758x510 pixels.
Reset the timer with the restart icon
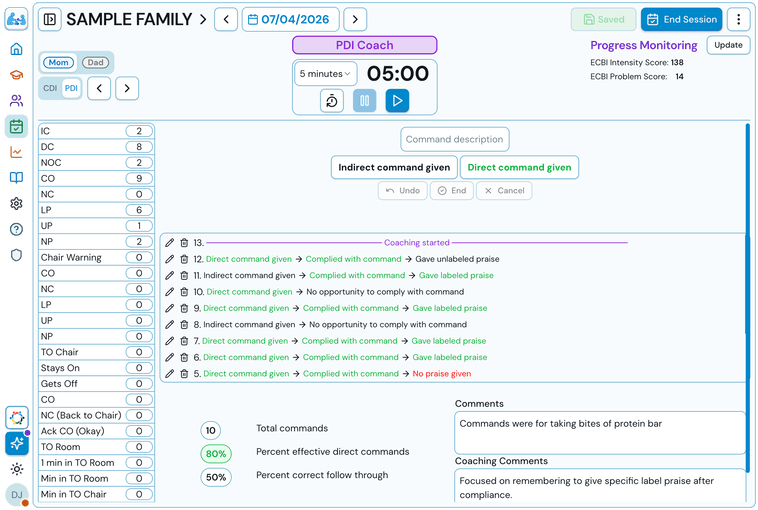coord(332,101)
